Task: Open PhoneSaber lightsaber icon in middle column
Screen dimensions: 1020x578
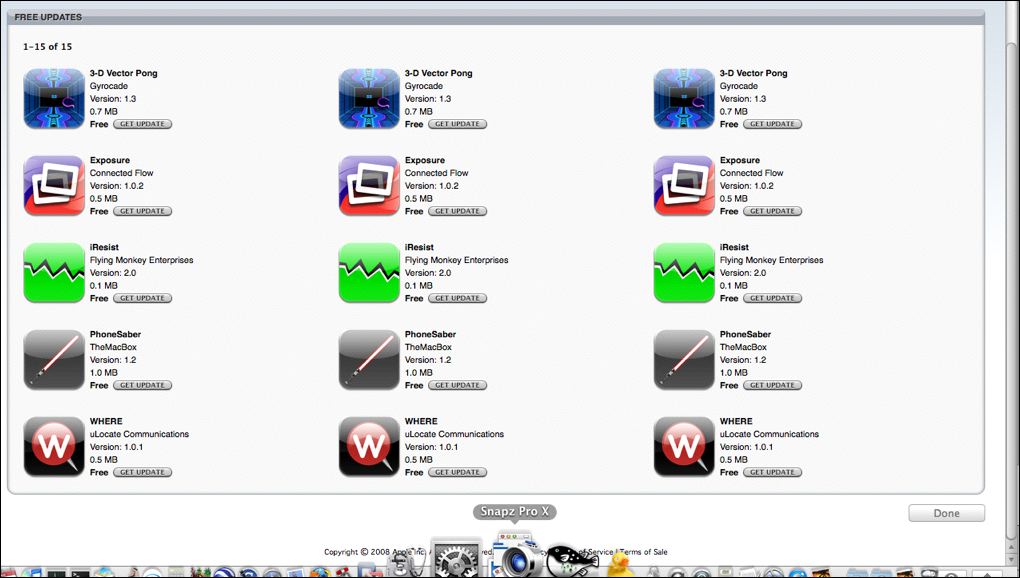Action: pos(369,360)
